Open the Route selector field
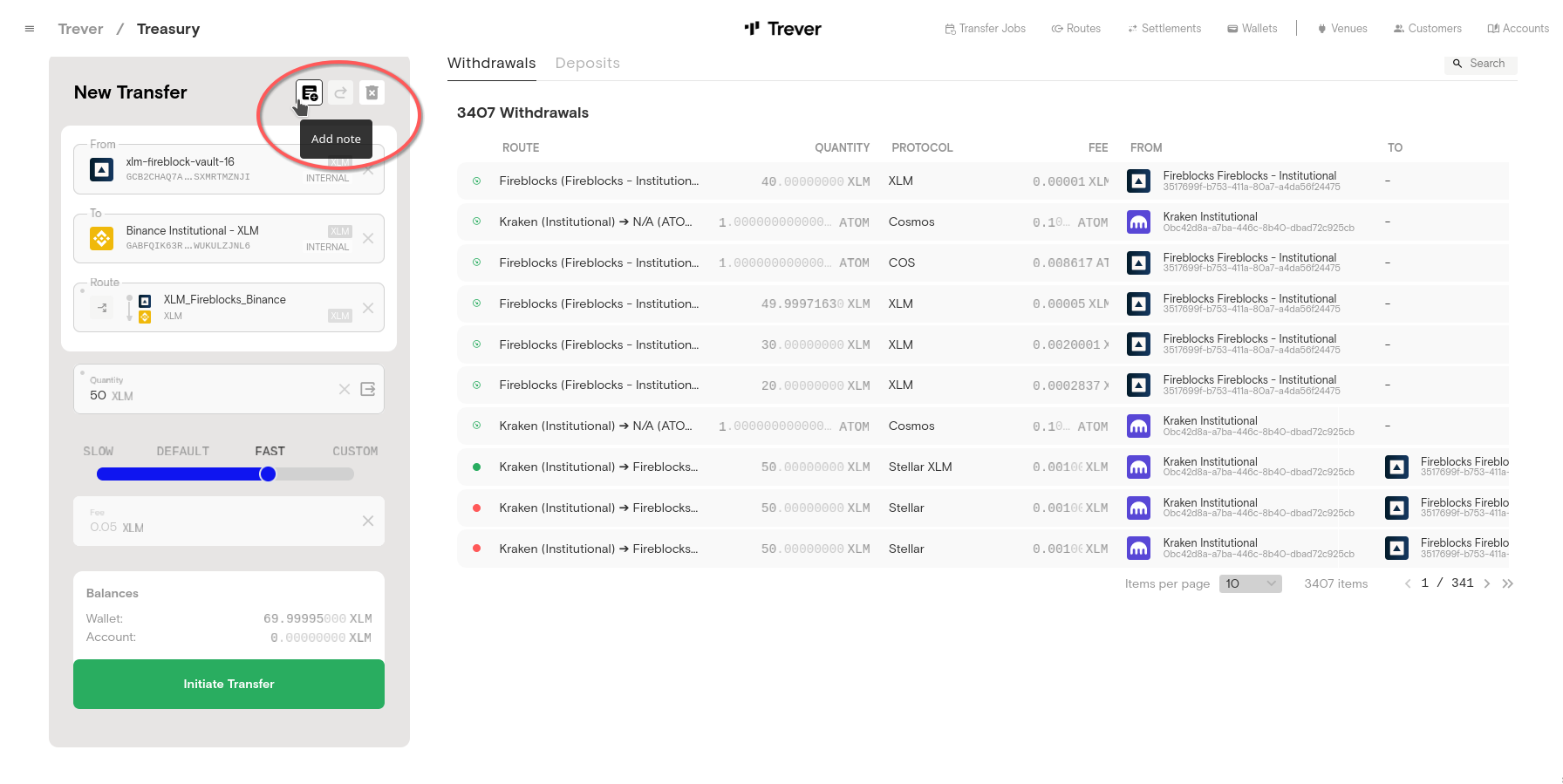Image resolution: width=1563 pixels, height=784 pixels. click(227, 308)
